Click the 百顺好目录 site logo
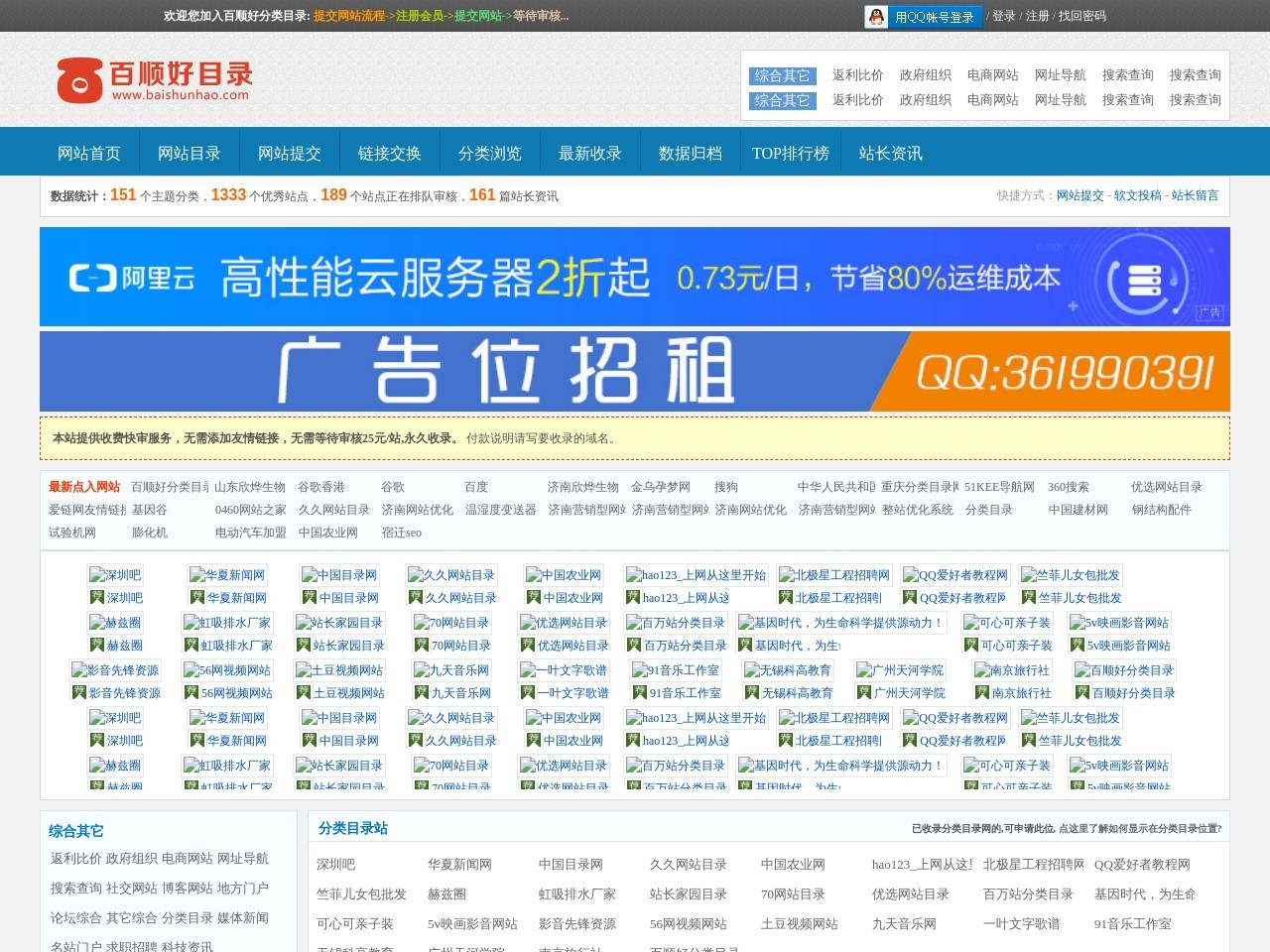The height and width of the screenshot is (952, 1270). (x=154, y=80)
